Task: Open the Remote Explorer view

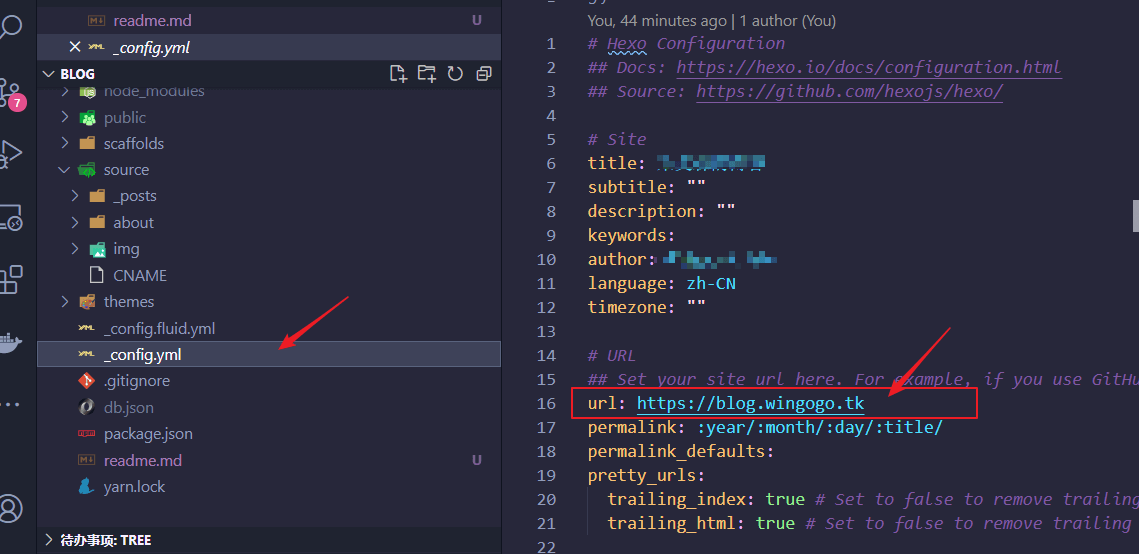Action: tap(10, 216)
